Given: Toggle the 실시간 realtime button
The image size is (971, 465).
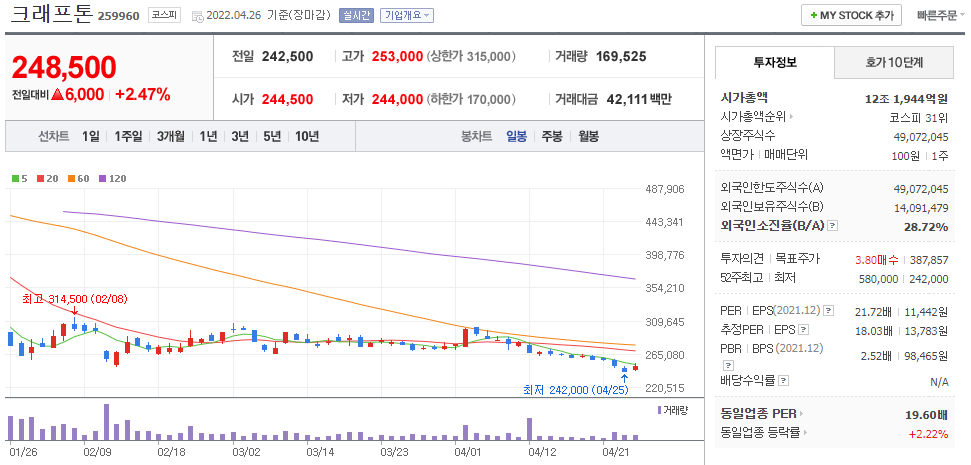Looking at the screenshot, I should pos(356,15).
